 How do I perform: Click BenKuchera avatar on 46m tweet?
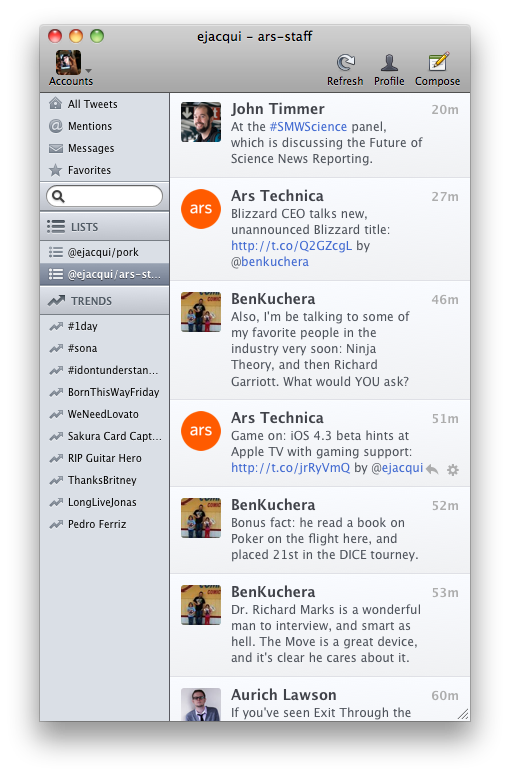[201, 312]
